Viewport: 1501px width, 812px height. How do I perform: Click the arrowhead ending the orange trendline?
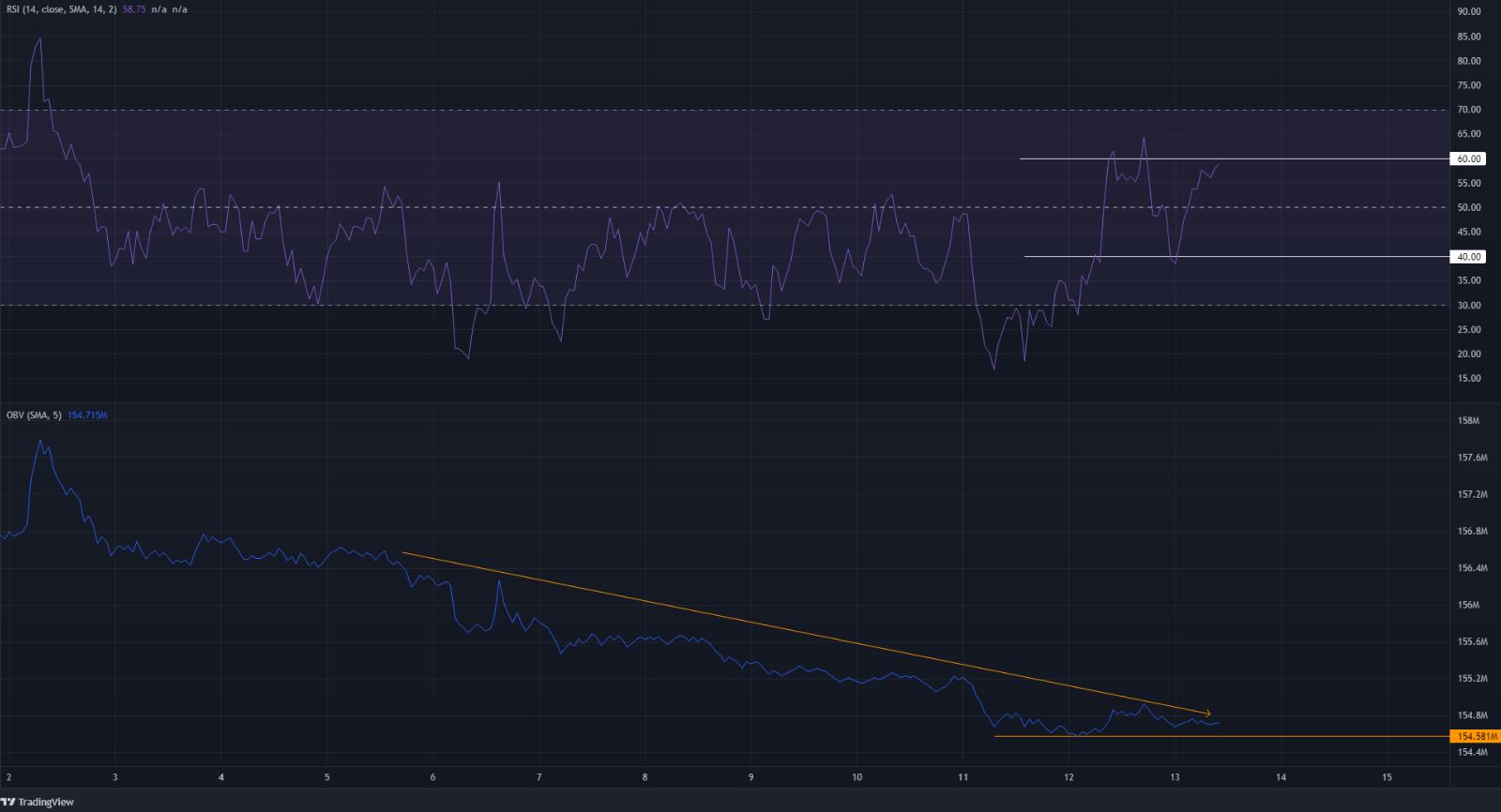click(x=1207, y=714)
